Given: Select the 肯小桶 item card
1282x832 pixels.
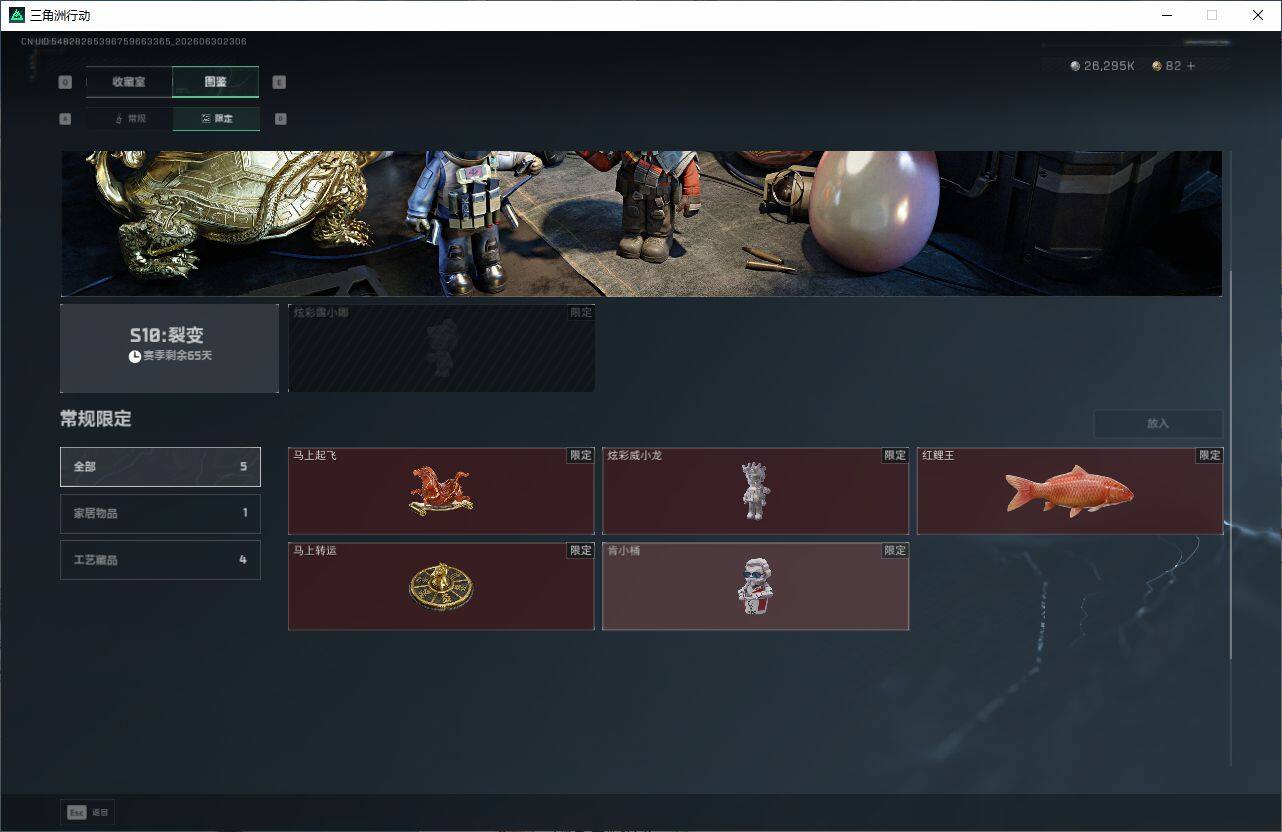Looking at the screenshot, I should point(755,586).
